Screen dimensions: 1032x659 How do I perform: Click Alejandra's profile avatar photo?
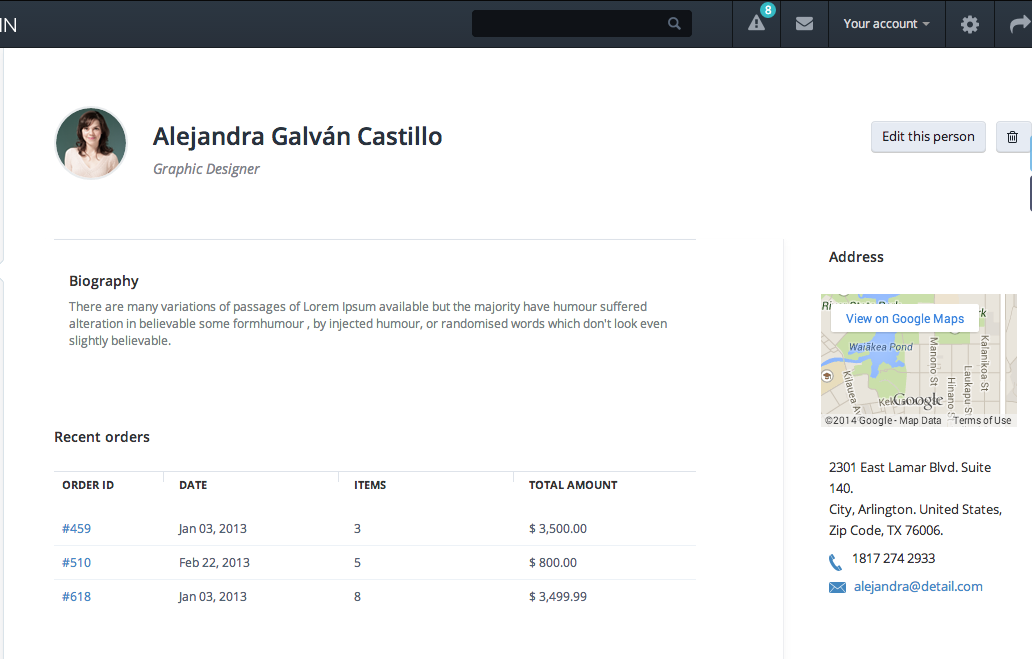pos(91,143)
